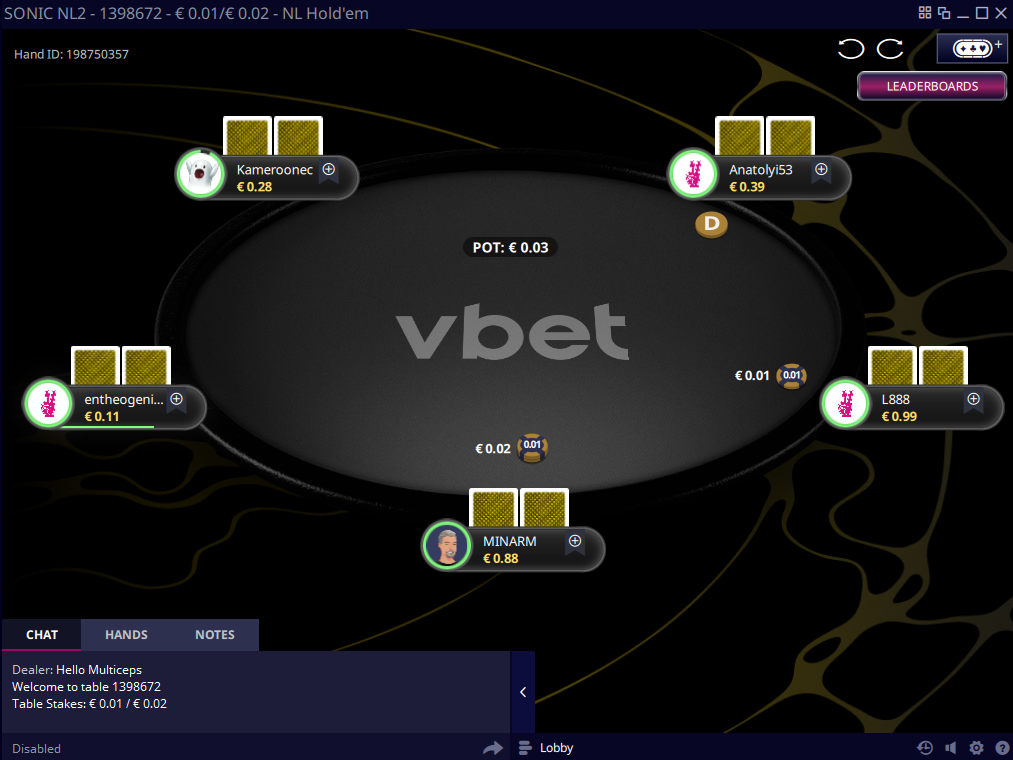The width and height of the screenshot is (1013, 760).
Task: Switch to the NOTES tab
Action: click(x=215, y=635)
